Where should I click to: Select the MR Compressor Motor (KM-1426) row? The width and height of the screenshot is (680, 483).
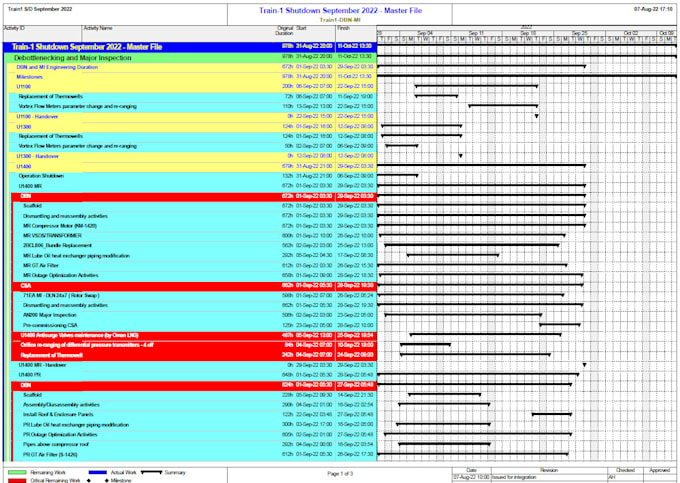coord(195,226)
